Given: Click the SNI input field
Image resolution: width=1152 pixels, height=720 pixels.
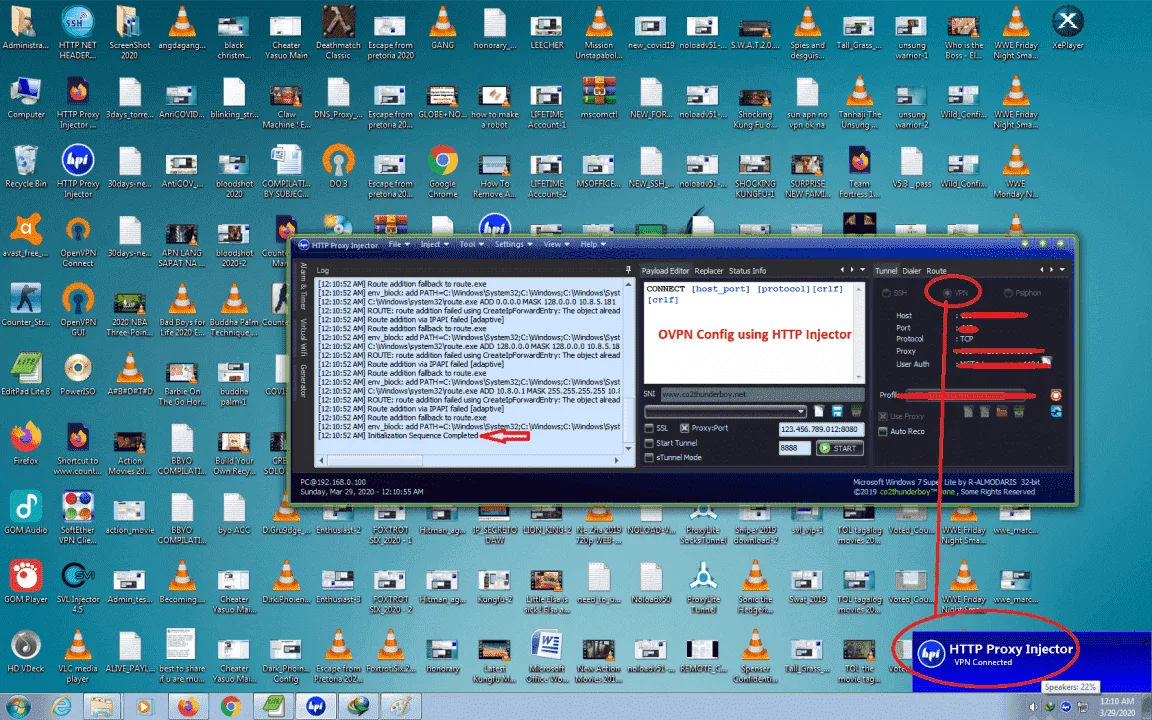Looking at the screenshot, I should [761, 395].
